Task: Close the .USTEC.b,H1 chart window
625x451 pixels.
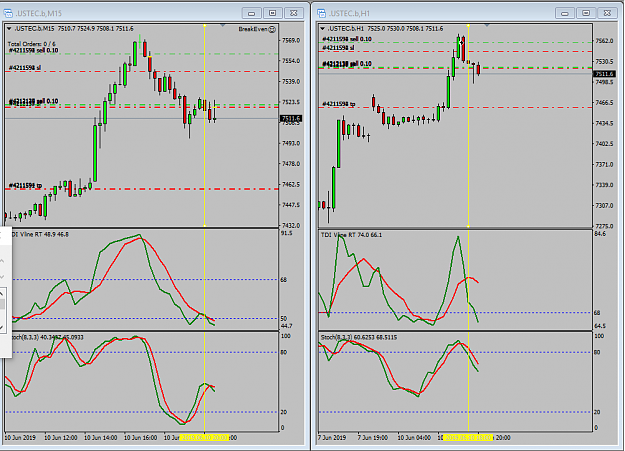Action: pos(607,13)
